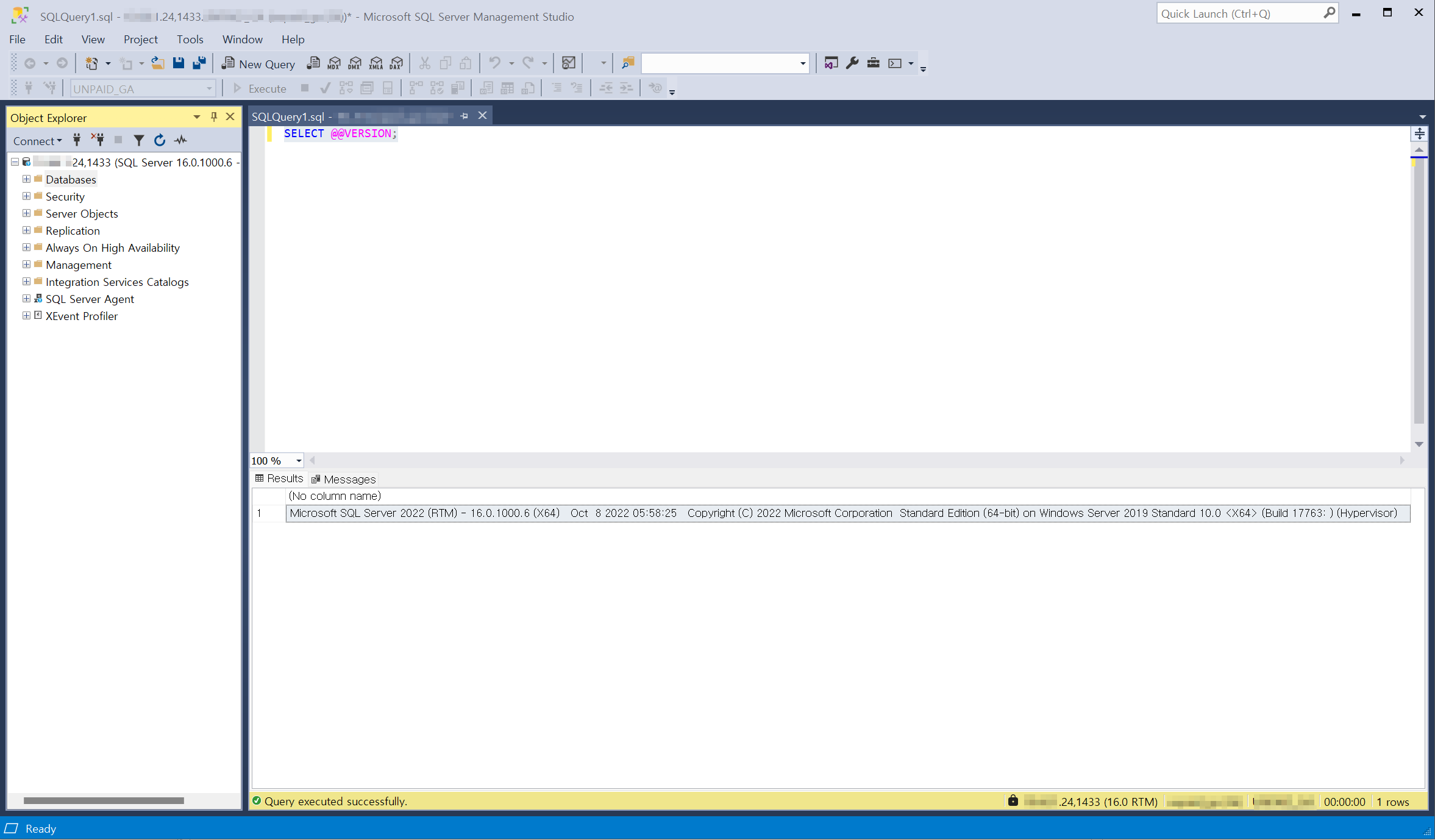The height and width of the screenshot is (840, 1435).
Task: Disconnect the server in Object Explorer
Action: click(x=98, y=141)
